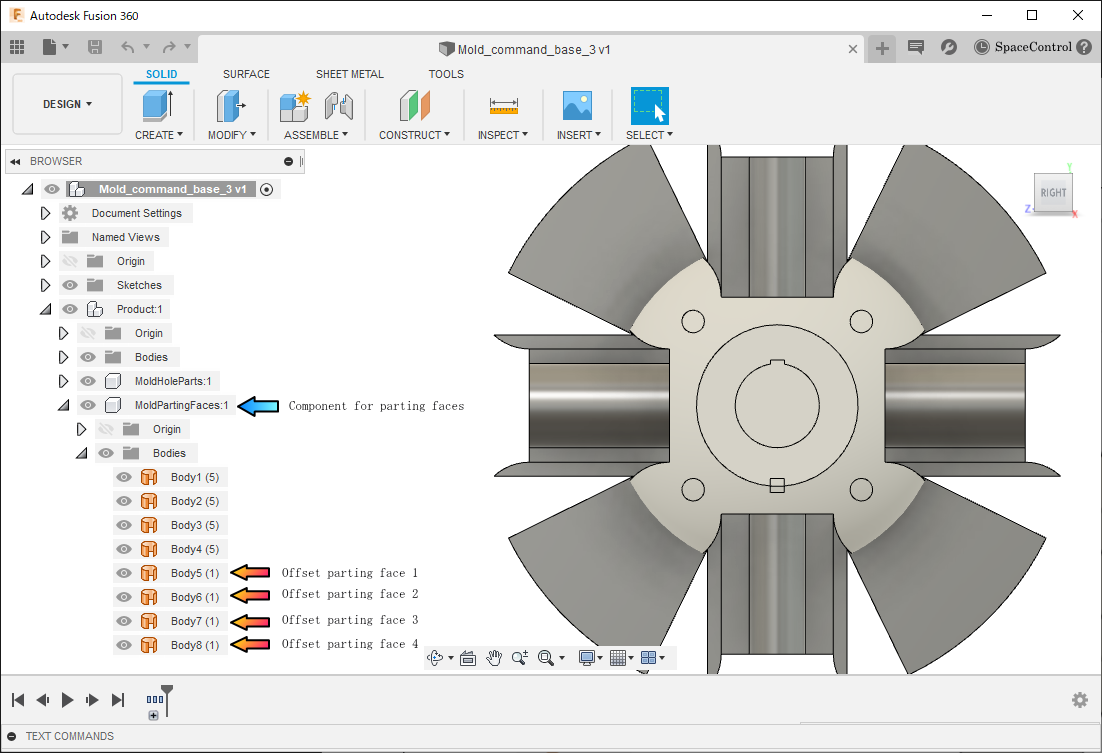Image resolution: width=1102 pixels, height=753 pixels.
Task: Activate the Select tool icon
Action: pyautogui.click(x=649, y=106)
